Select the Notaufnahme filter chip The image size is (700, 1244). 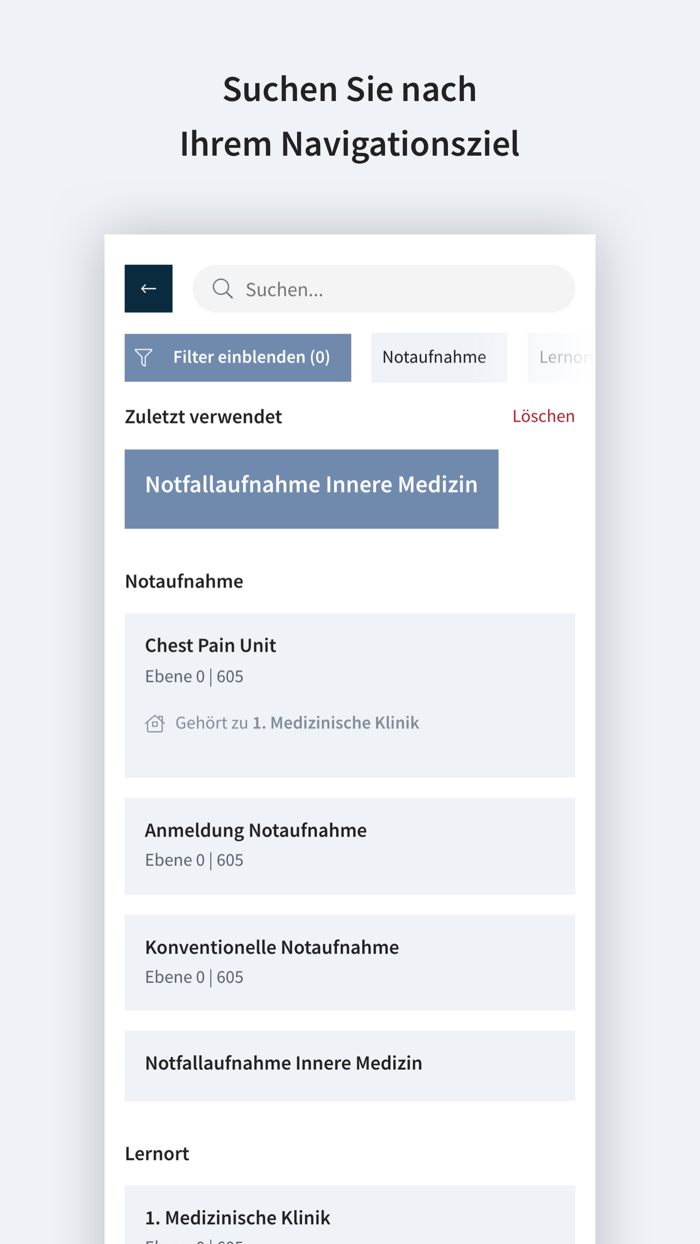coord(438,357)
